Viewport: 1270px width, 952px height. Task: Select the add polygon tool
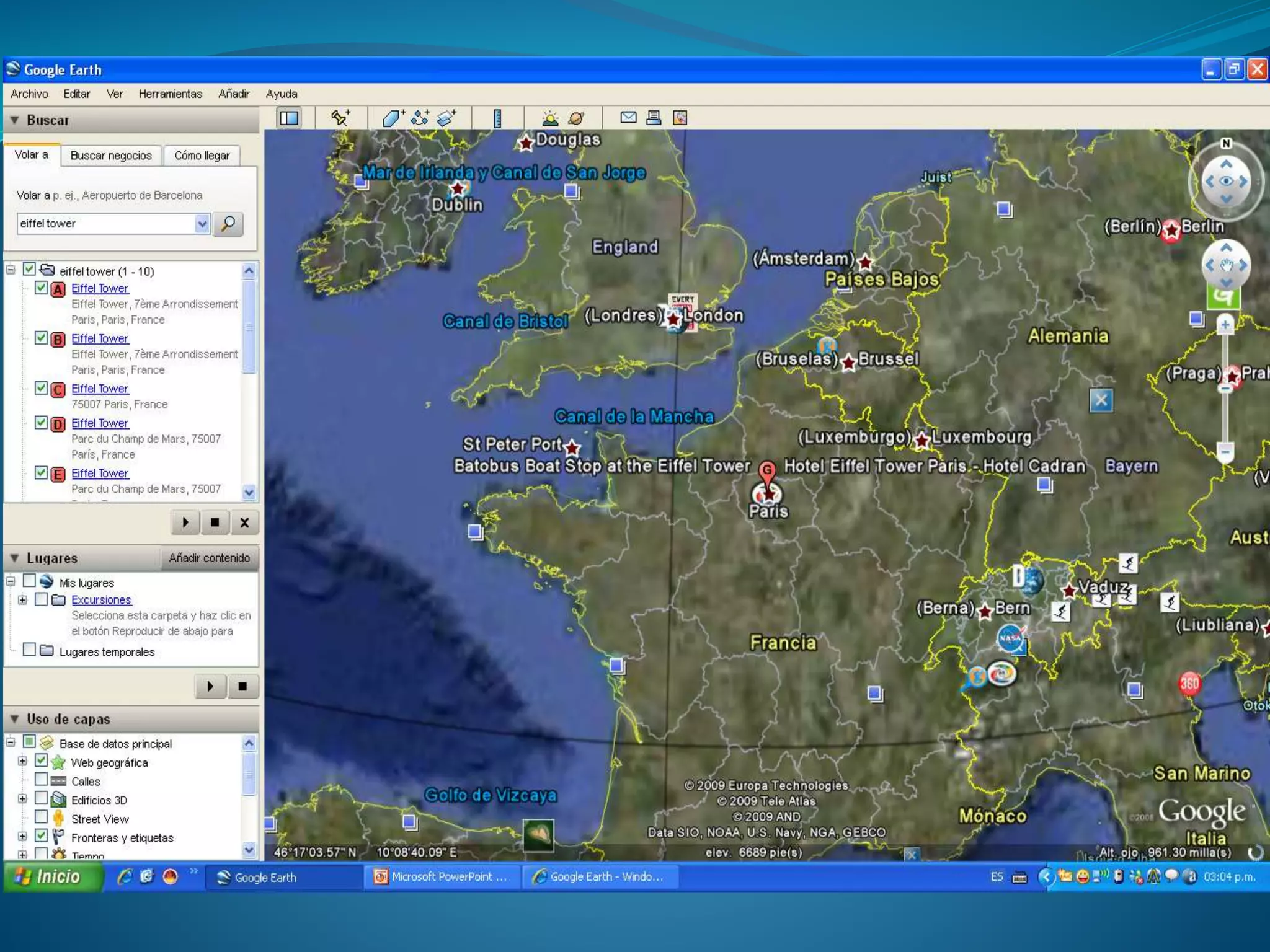pyautogui.click(x=393, y=118)
